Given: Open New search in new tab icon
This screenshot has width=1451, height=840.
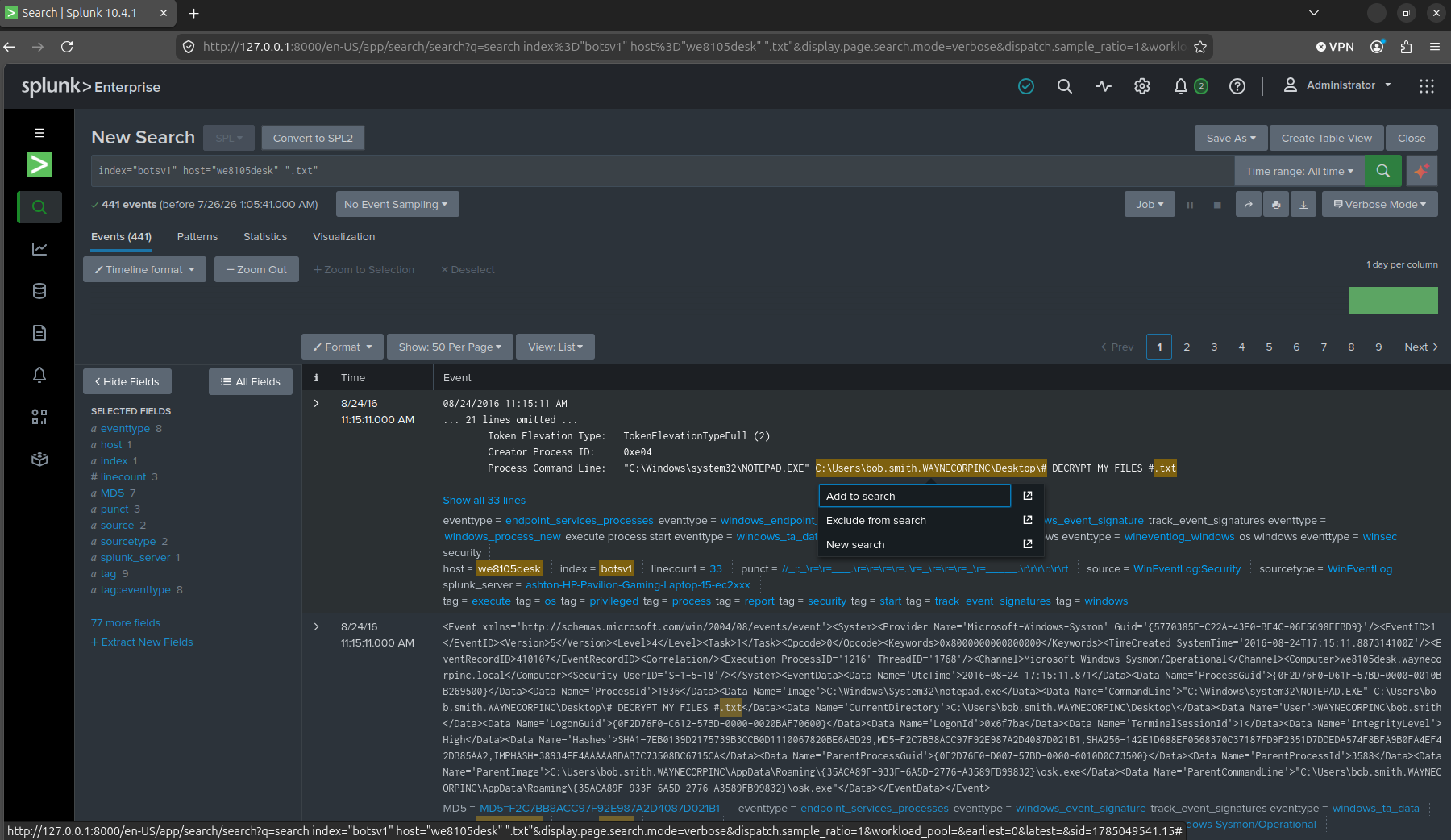Looking at the screenshot, I should point(1028,544).
